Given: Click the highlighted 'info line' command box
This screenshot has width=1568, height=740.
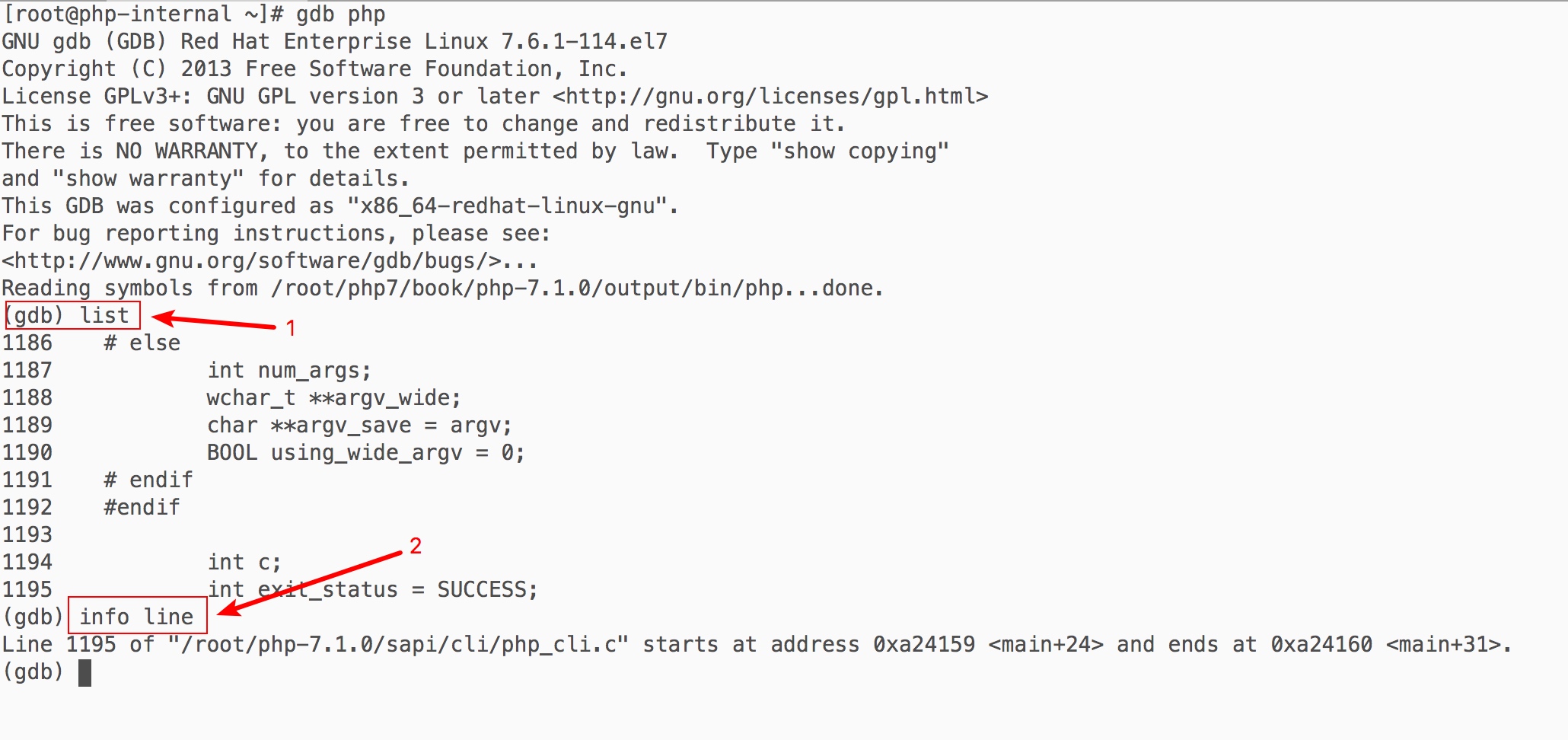Looking at the screenshot, I should (x=137, y=616).
